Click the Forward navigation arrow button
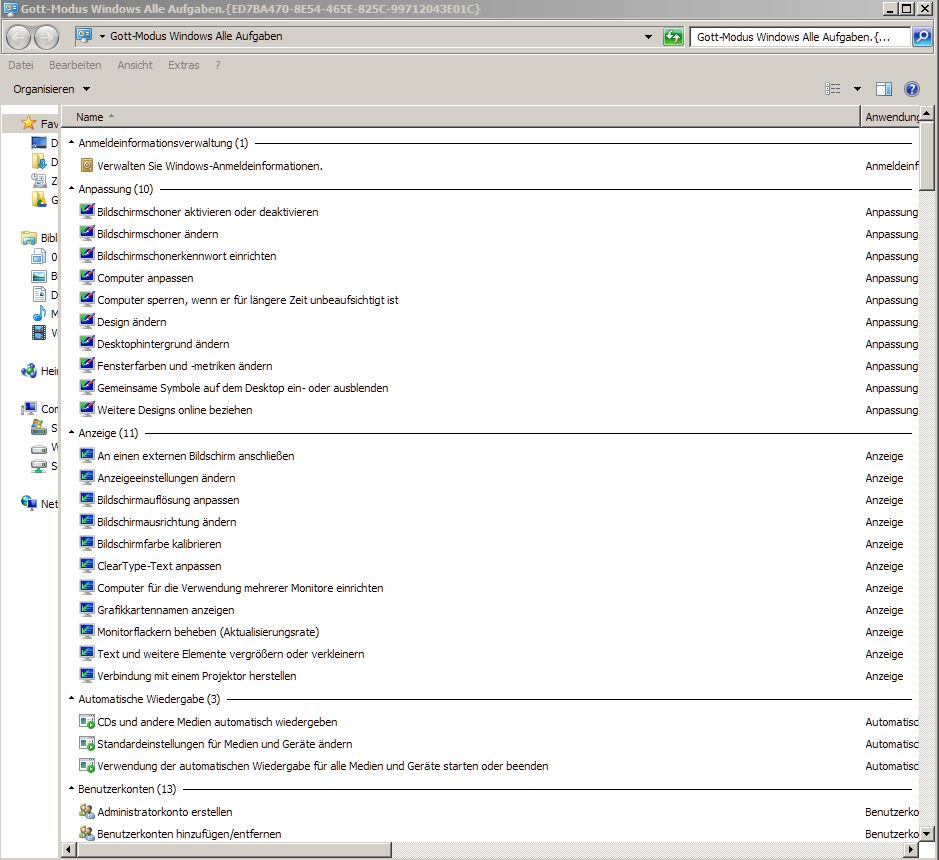The height and width of the screenshot is (860, 939). click(46, 37)
